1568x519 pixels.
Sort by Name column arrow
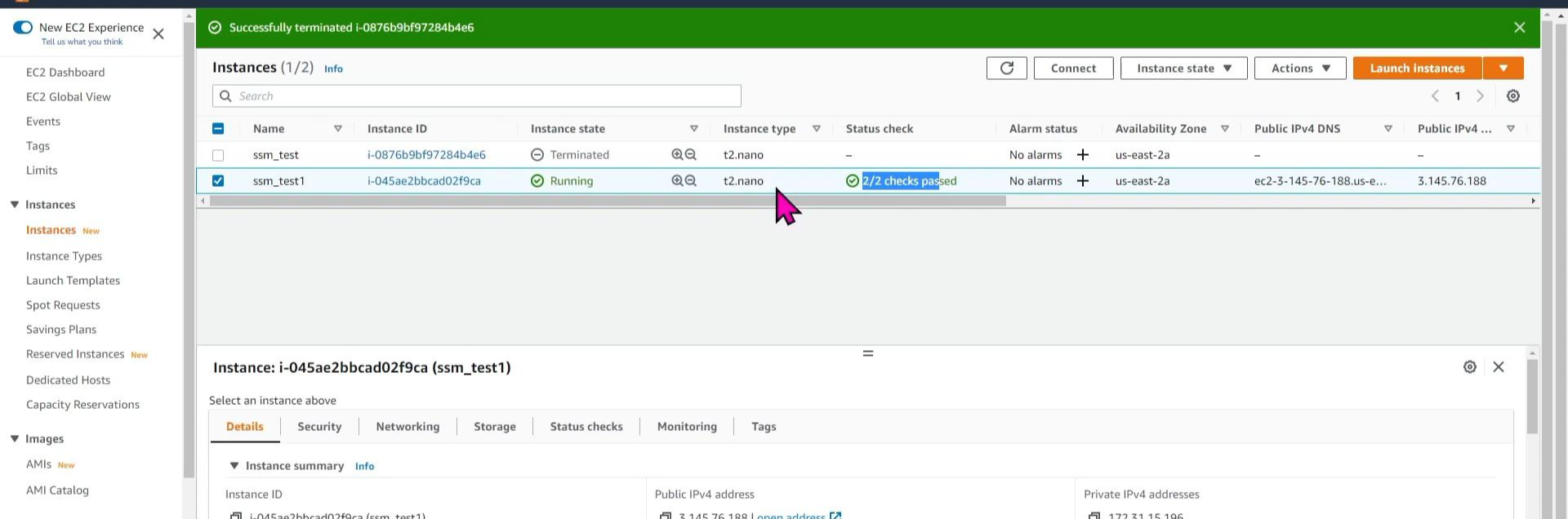point(338,129)
